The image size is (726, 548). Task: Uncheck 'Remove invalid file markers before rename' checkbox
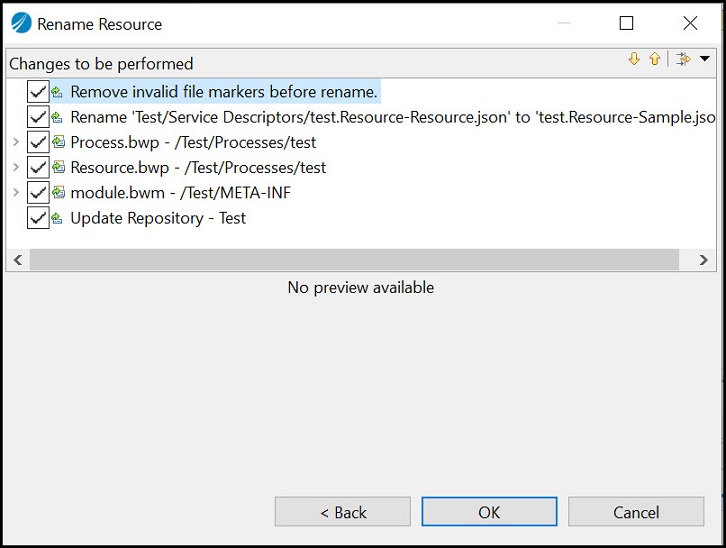pyautogui.click(x=38, y=92)
